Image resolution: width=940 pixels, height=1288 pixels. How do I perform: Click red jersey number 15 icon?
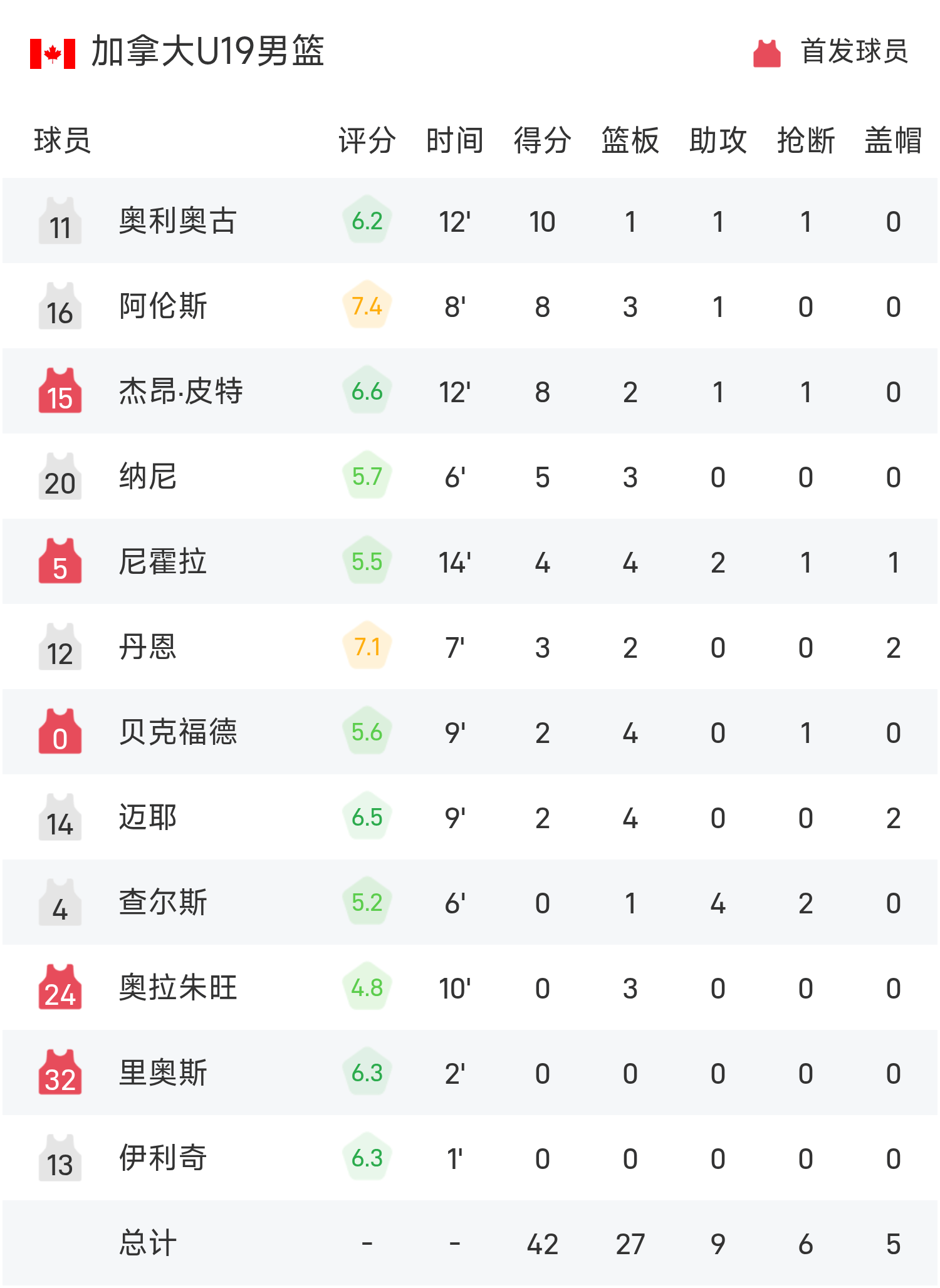(60, 392)
